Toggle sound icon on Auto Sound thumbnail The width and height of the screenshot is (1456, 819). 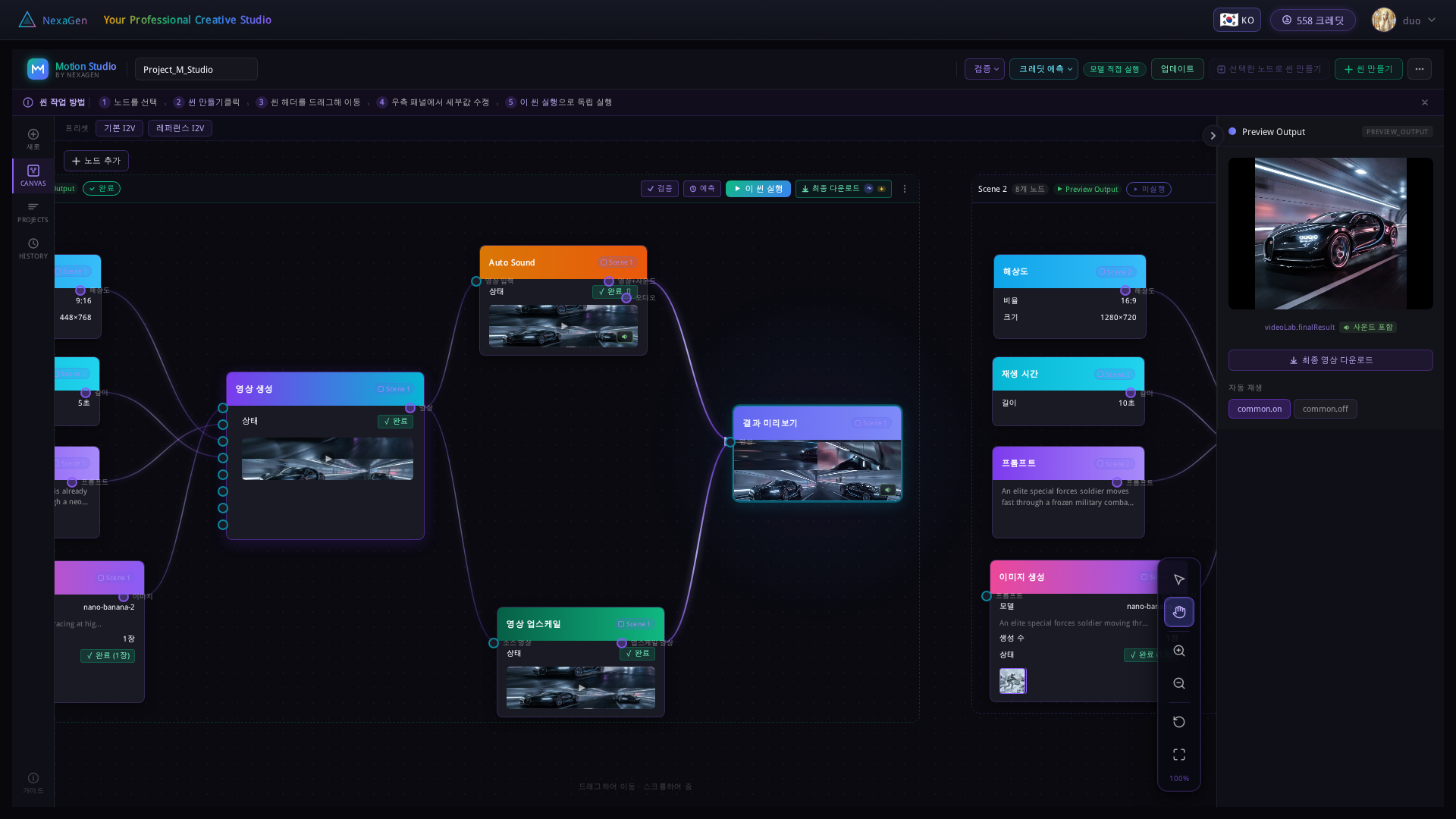pos(624,337)
